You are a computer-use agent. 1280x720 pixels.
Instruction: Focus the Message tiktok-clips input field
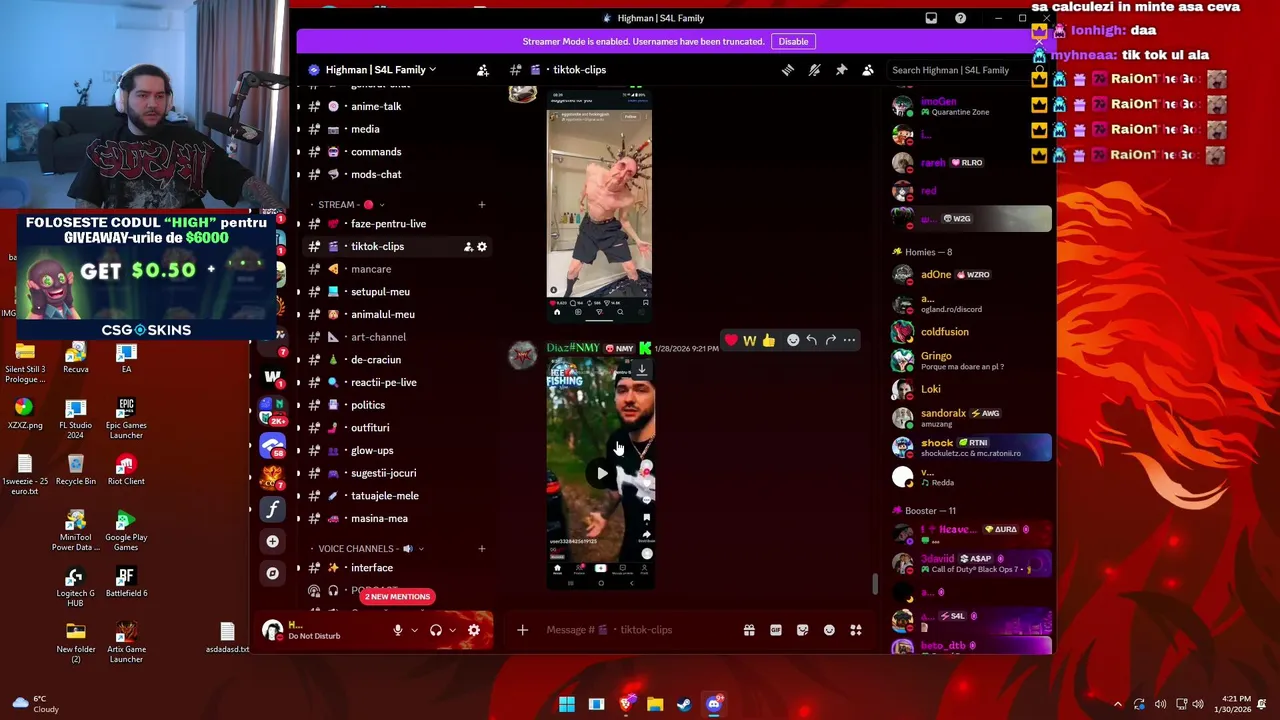(x=640, y=630)
